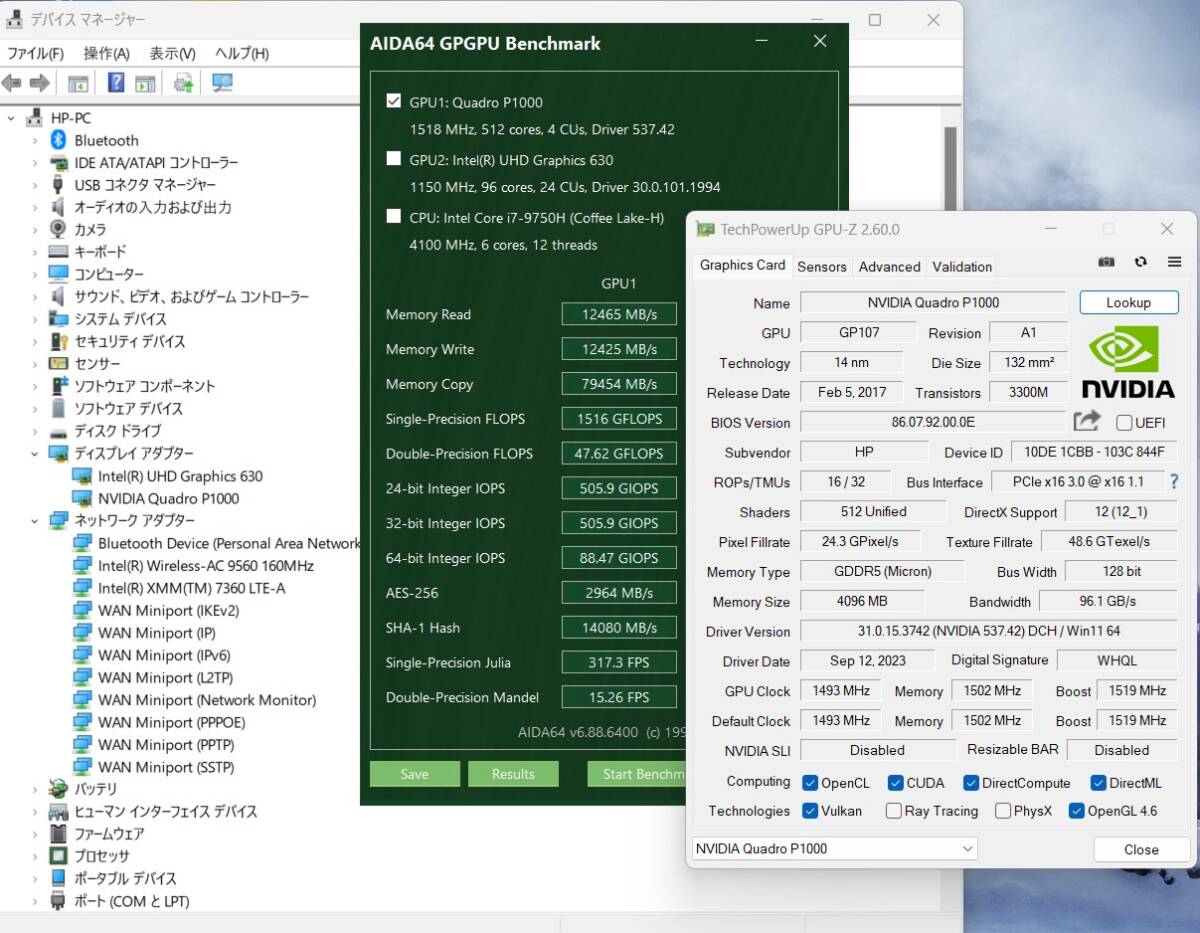The width and height of the screenshot is (1200, 933).
Task: Toggle the CUDA checkbox
Action: pos(894,783)
